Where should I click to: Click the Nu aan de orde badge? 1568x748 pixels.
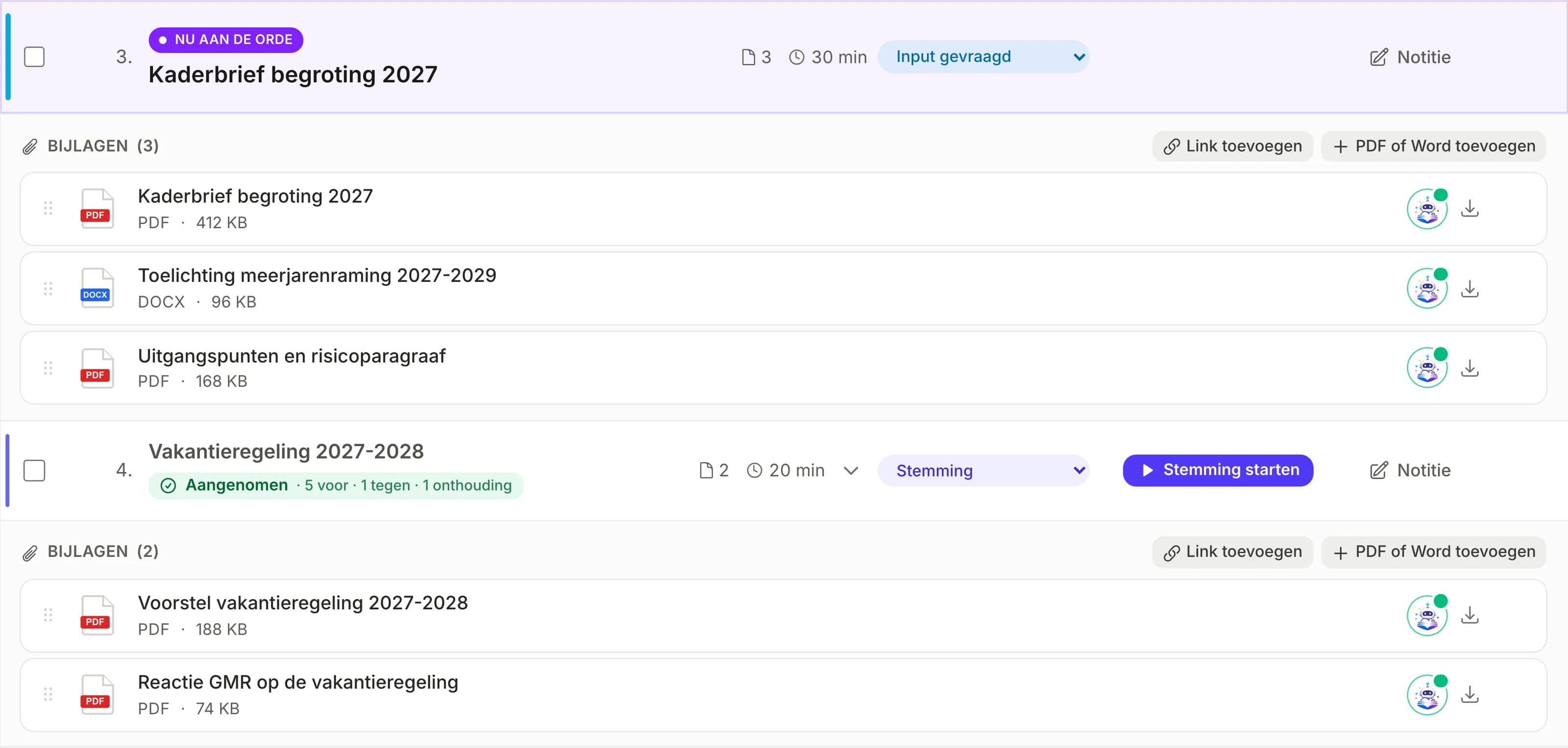(x=226, y=40)
